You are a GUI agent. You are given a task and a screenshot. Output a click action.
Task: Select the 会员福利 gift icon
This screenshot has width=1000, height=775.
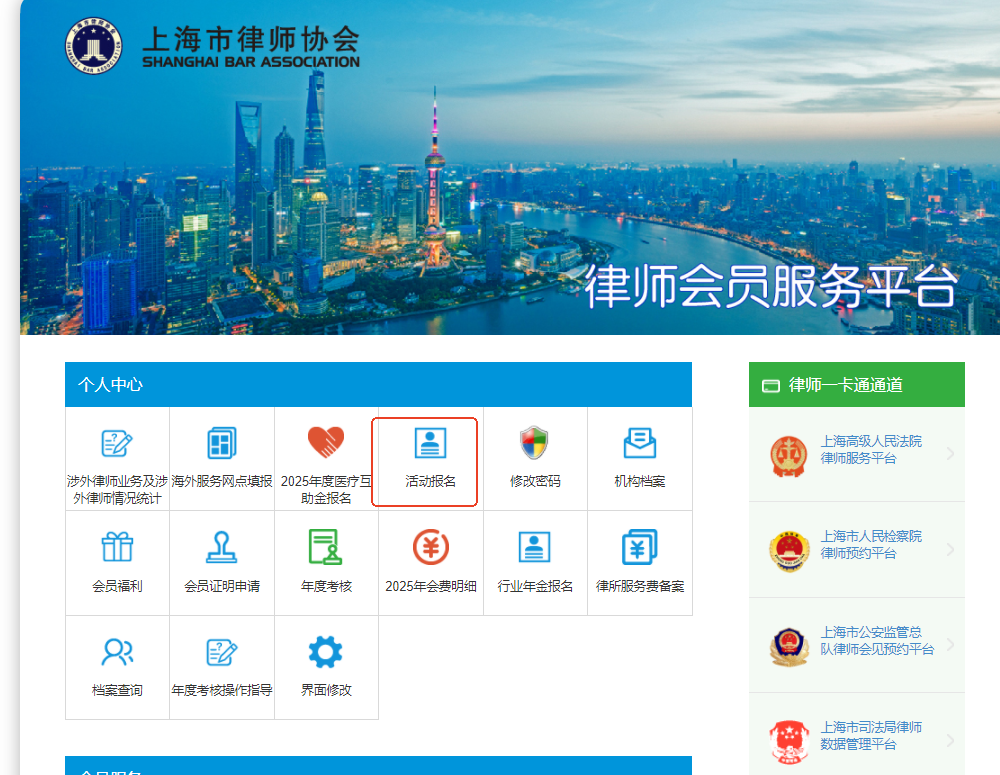pos(117,548)
